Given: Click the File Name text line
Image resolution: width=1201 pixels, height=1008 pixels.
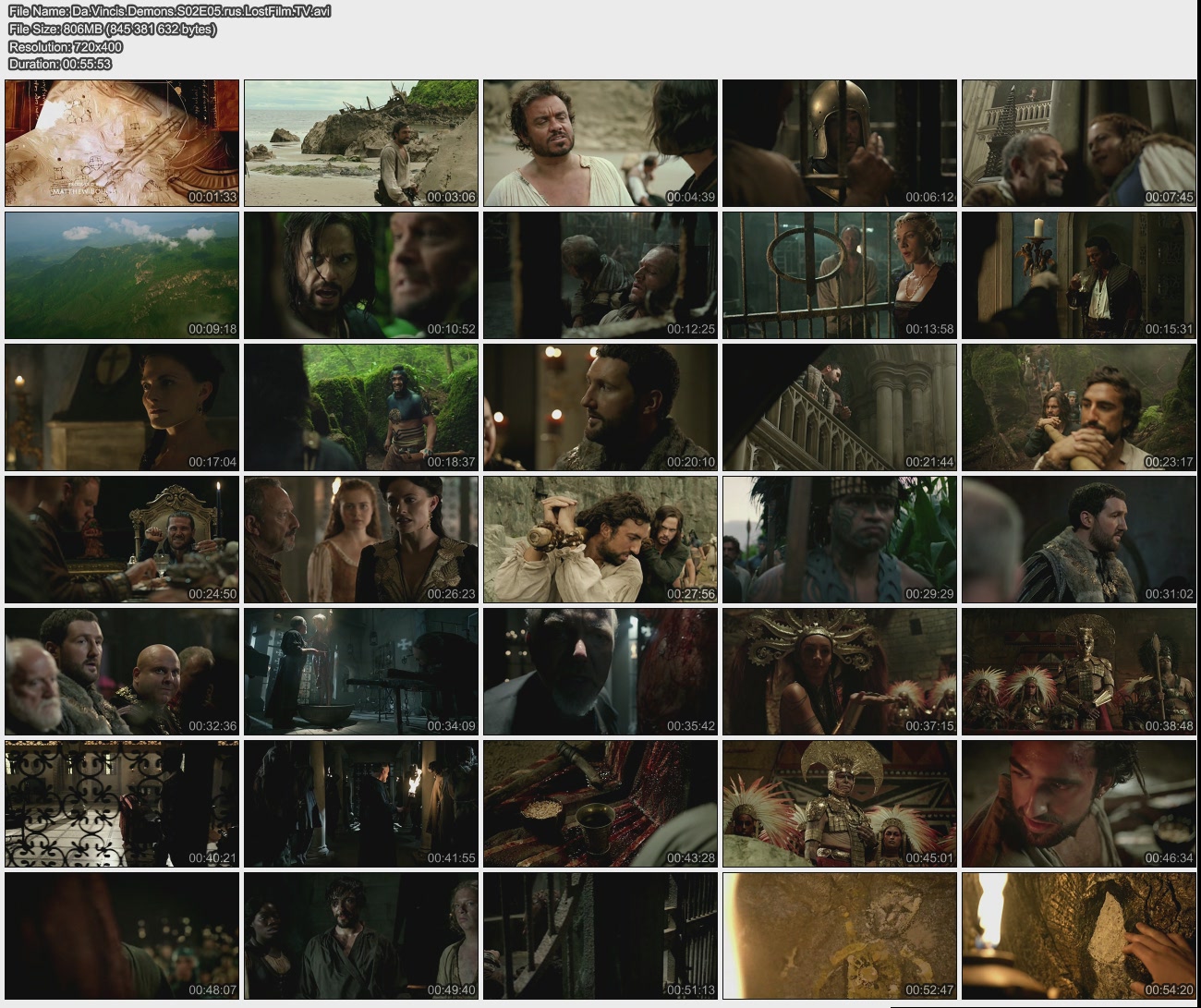Looking at the screenshot, I should coord(169,11).
